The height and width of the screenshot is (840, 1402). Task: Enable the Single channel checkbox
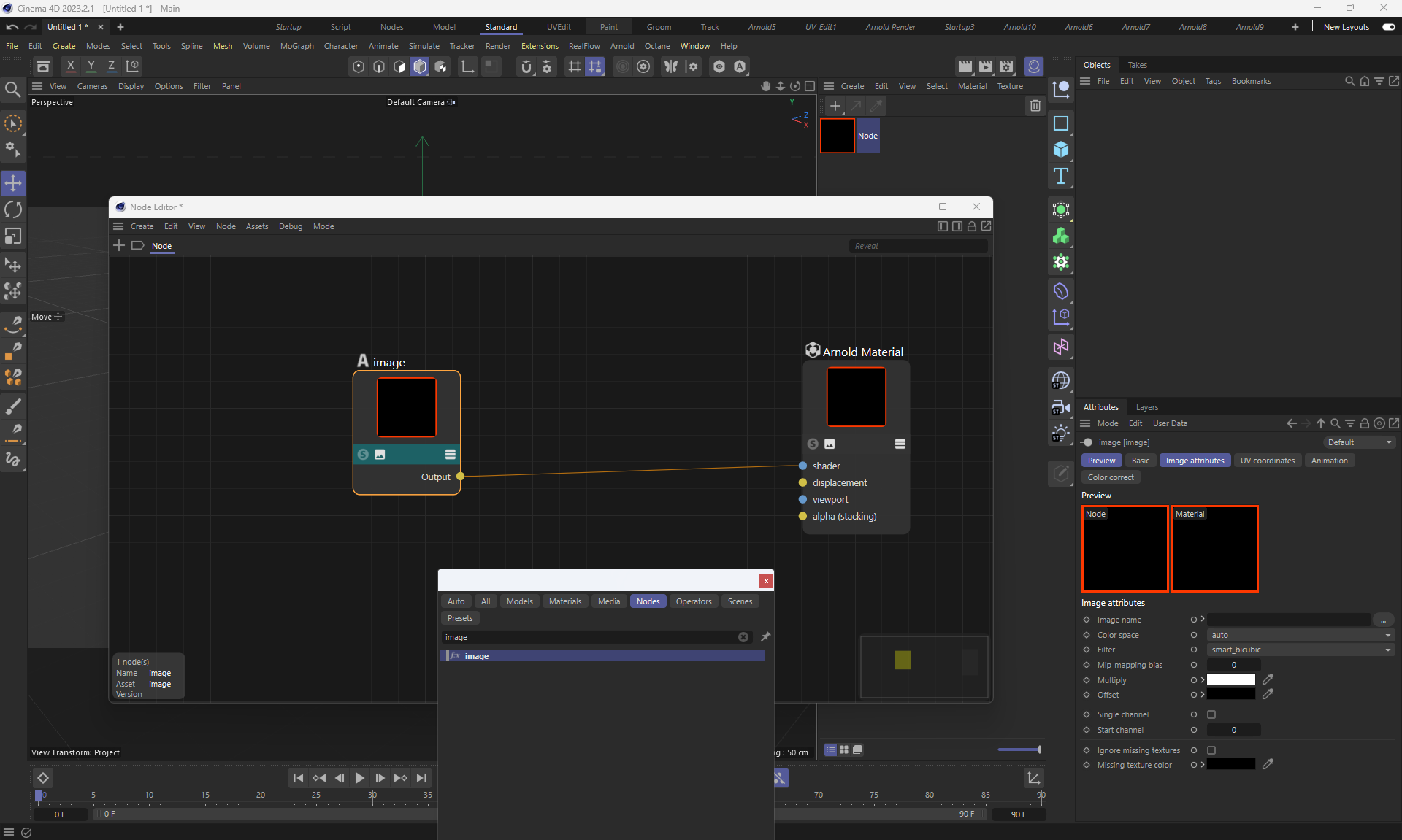click(x=1211, y=714)
